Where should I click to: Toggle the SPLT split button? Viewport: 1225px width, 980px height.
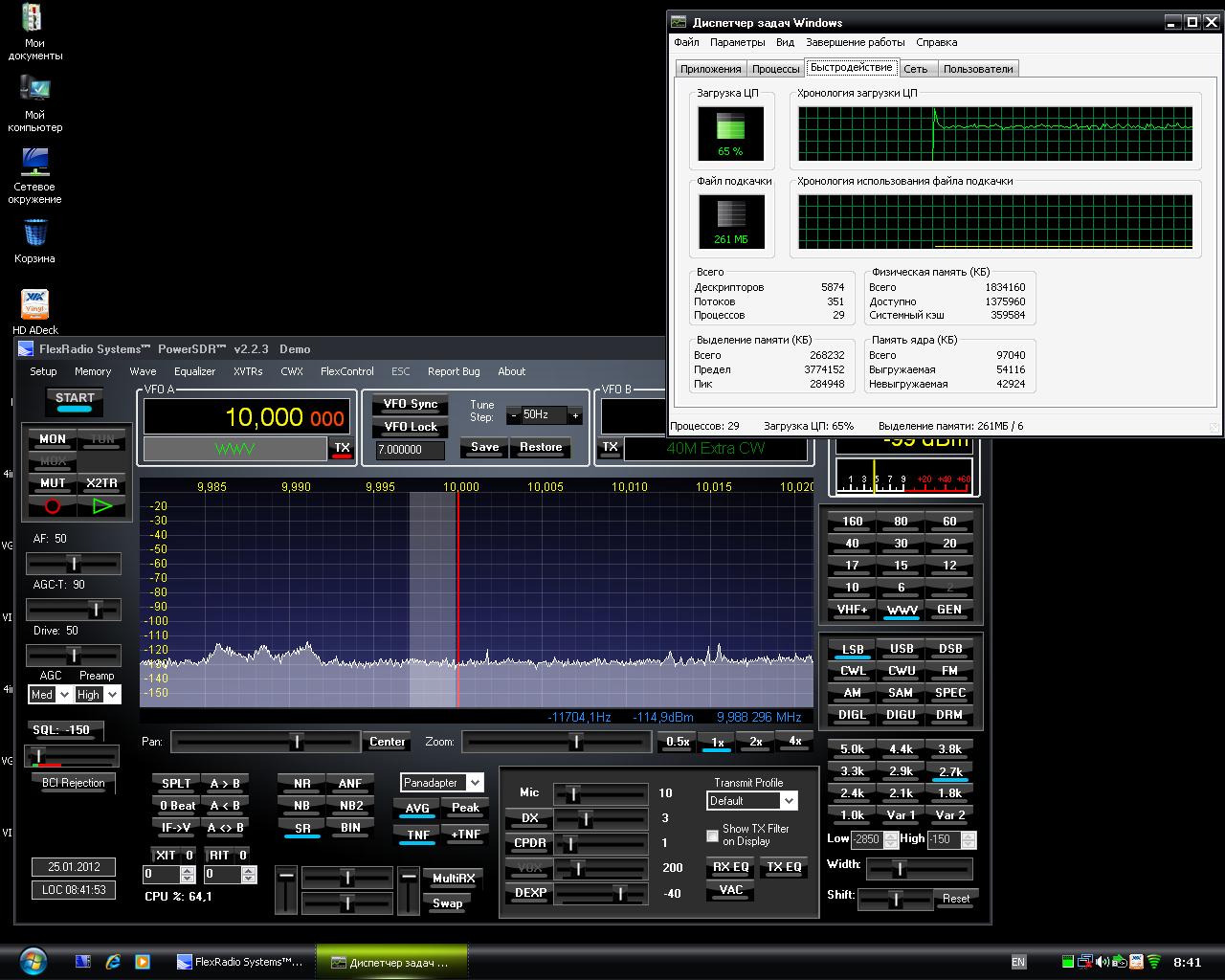tap(176, 784)
